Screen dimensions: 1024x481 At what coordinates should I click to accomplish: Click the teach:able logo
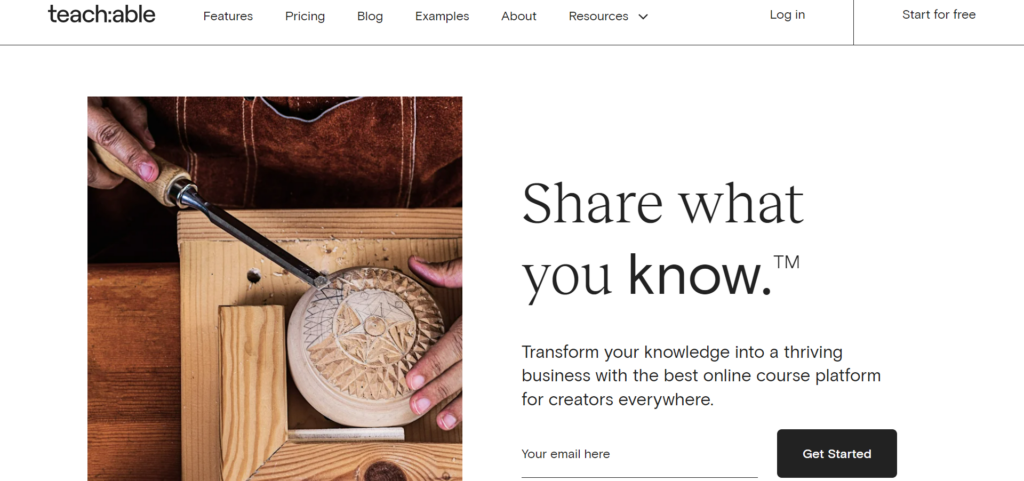(101, 14)
